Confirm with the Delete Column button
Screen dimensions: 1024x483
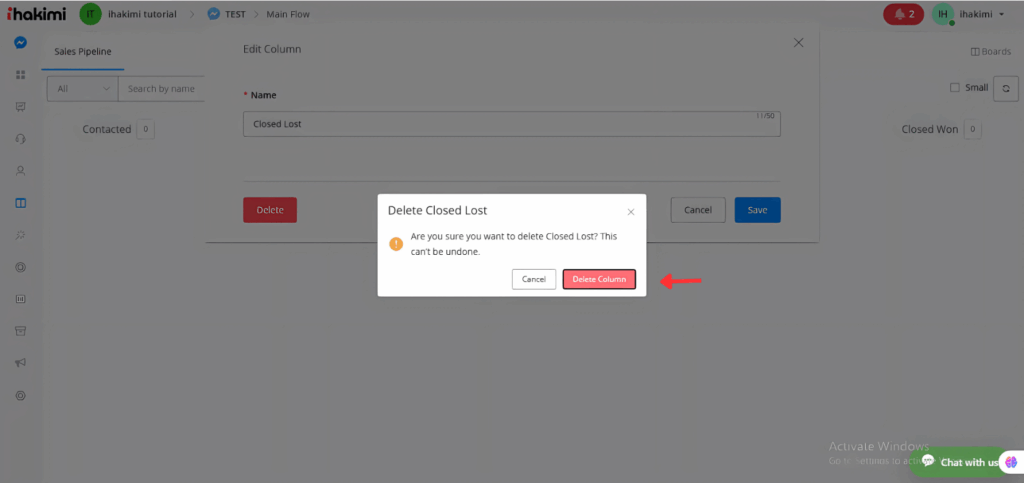[599, 279]
